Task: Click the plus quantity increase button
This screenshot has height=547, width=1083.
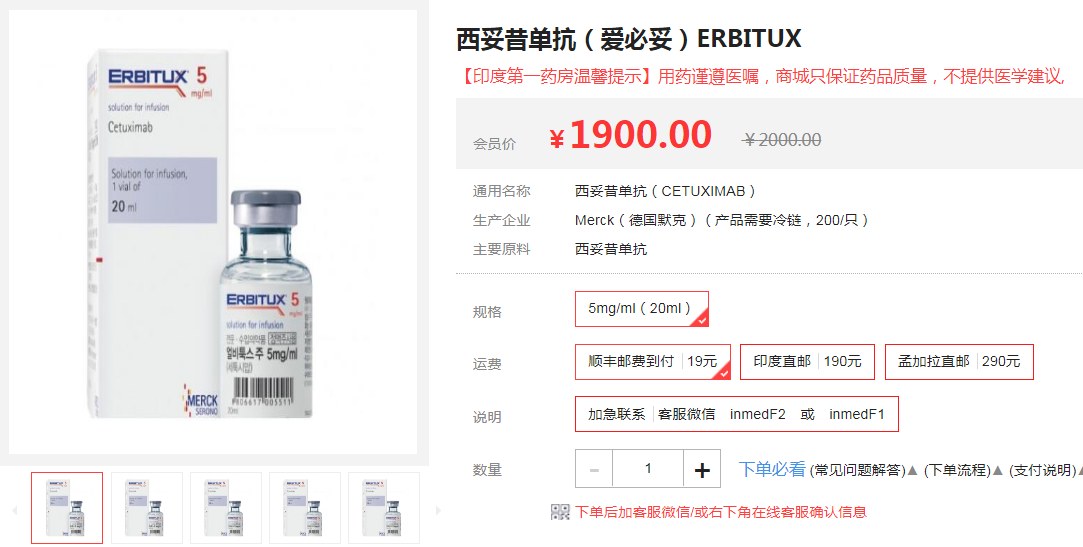Action: [702, 469]
